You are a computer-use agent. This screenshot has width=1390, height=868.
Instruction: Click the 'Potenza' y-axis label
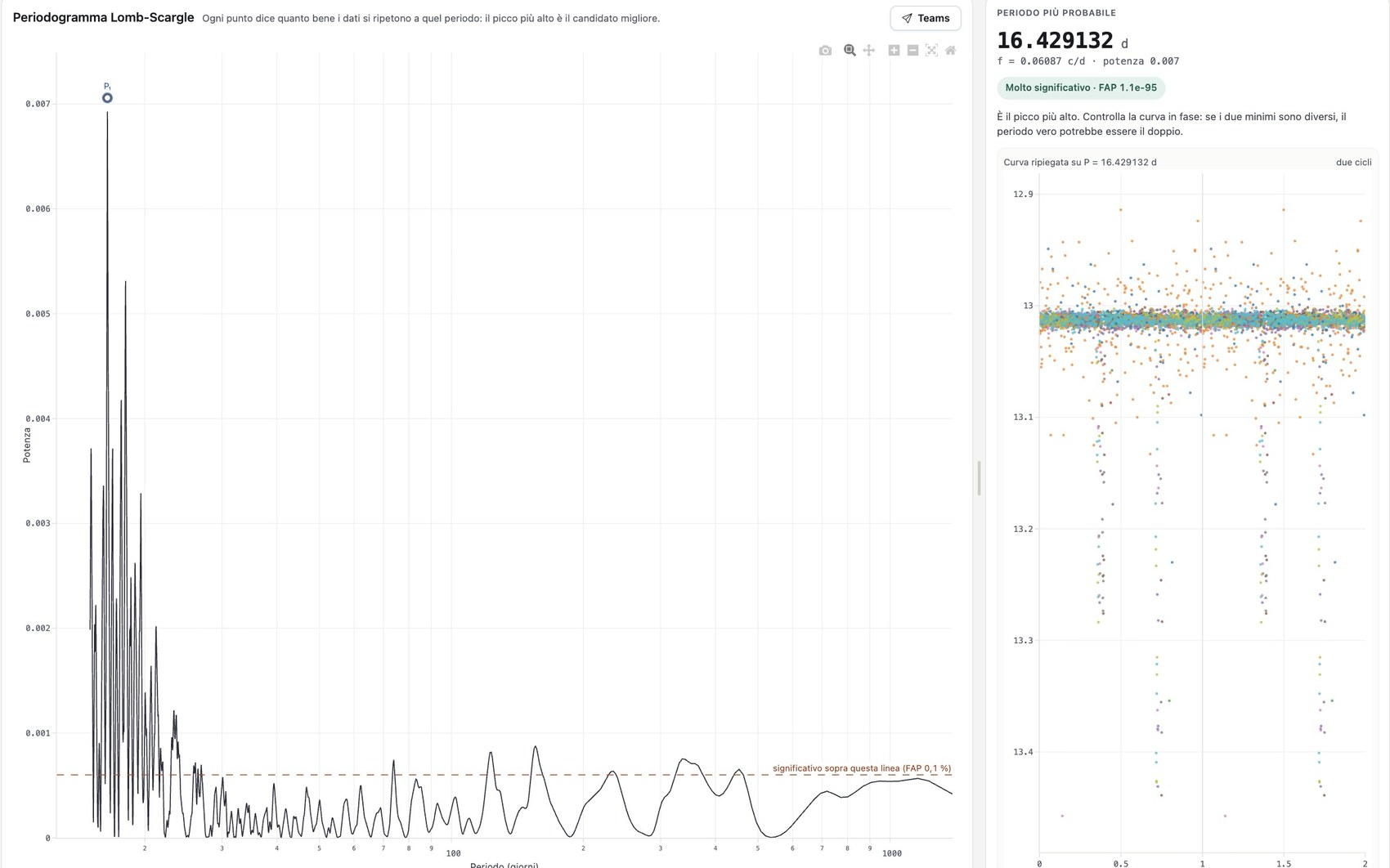pyautogui.click(x=26, y=445)
